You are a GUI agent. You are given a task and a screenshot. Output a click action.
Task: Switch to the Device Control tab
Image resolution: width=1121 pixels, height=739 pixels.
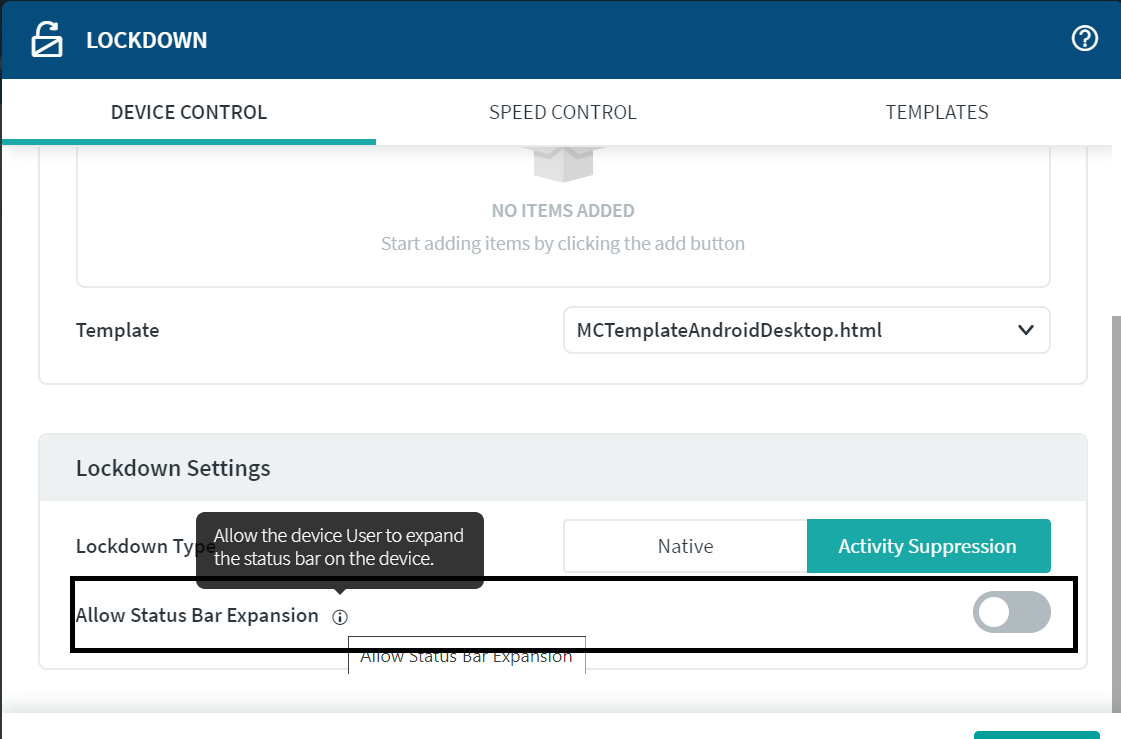click(x=189, y=112)
